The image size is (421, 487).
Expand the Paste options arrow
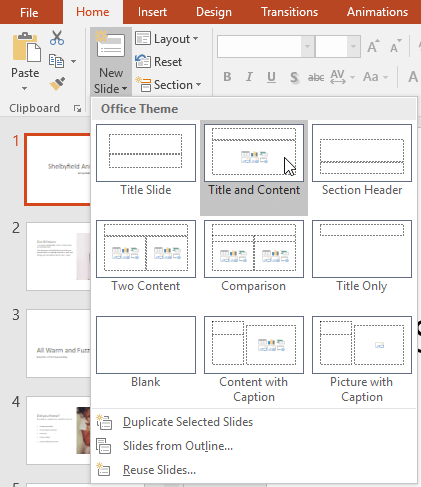[25, 89]
